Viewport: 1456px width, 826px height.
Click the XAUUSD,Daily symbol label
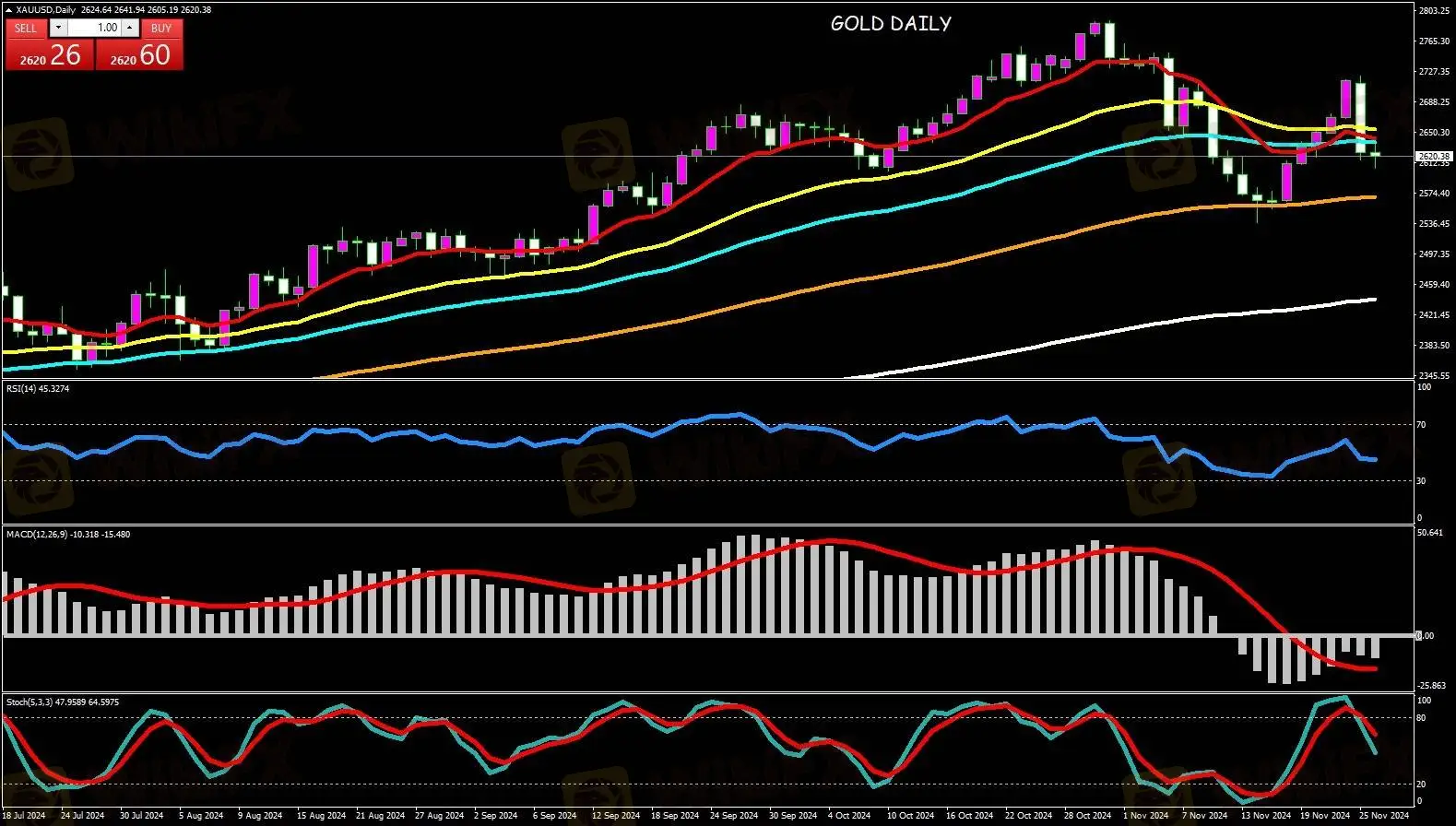(x=46, y=10)
